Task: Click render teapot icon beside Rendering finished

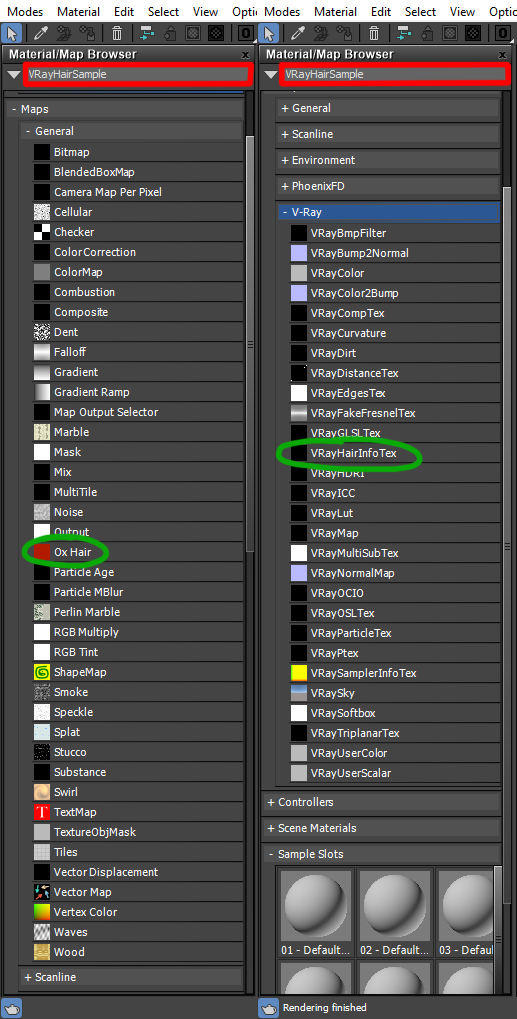Action: coord(269,1008)
